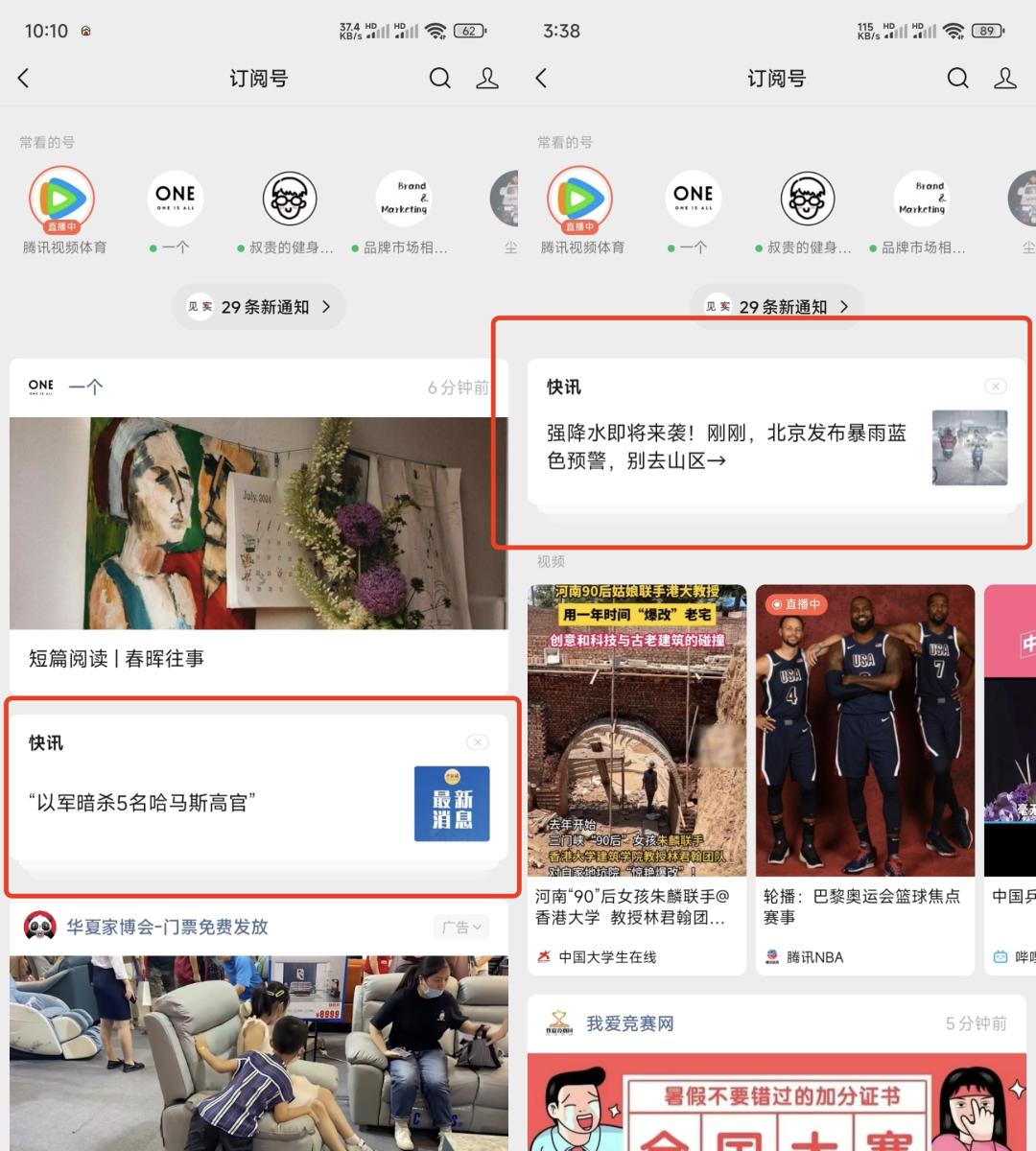
Task: Read the news flash 以军暗杀5名哈马斯高官
Action: click(x=142, y=803)
